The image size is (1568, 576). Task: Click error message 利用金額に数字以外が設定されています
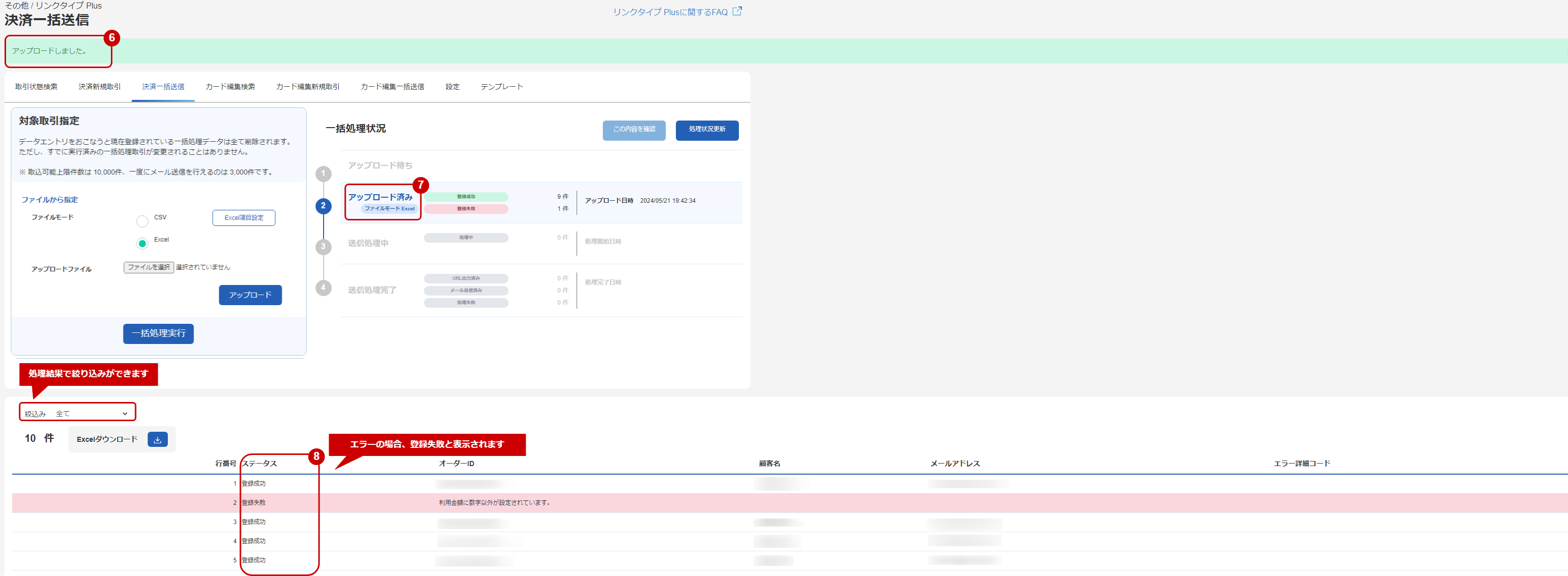(x=494, y=503)
